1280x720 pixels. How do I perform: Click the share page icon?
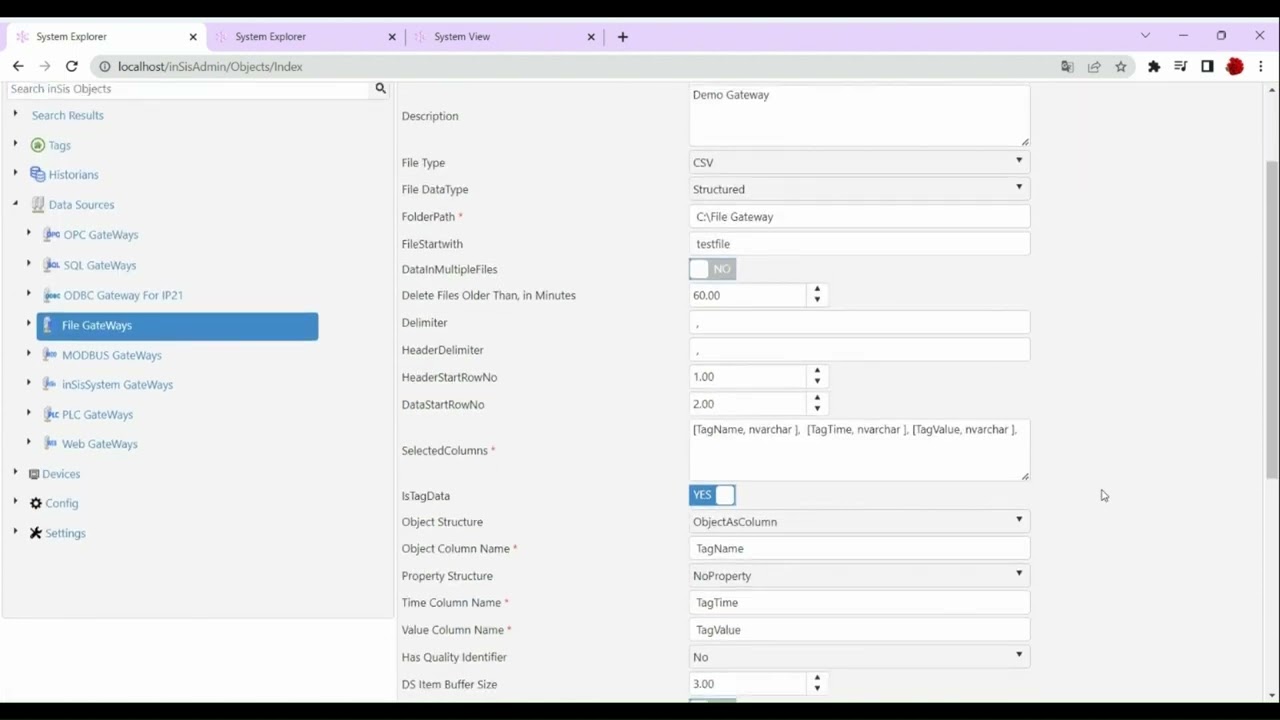pos(1094,66)
